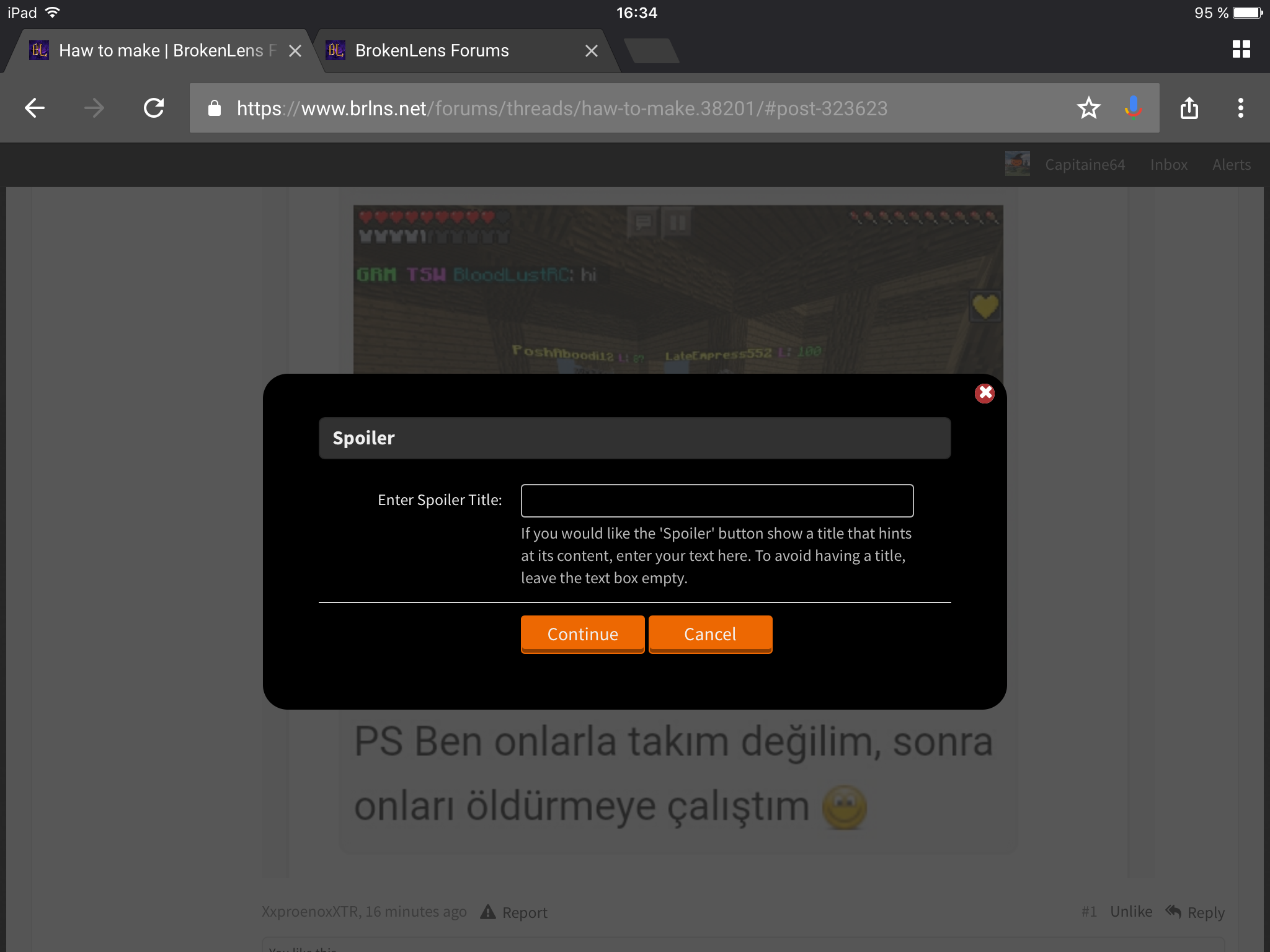Image resolution: width=1270 pixels, height=952 pixels.
Task: Close the BrokenLens Forums tab
Action: (592, 51)
